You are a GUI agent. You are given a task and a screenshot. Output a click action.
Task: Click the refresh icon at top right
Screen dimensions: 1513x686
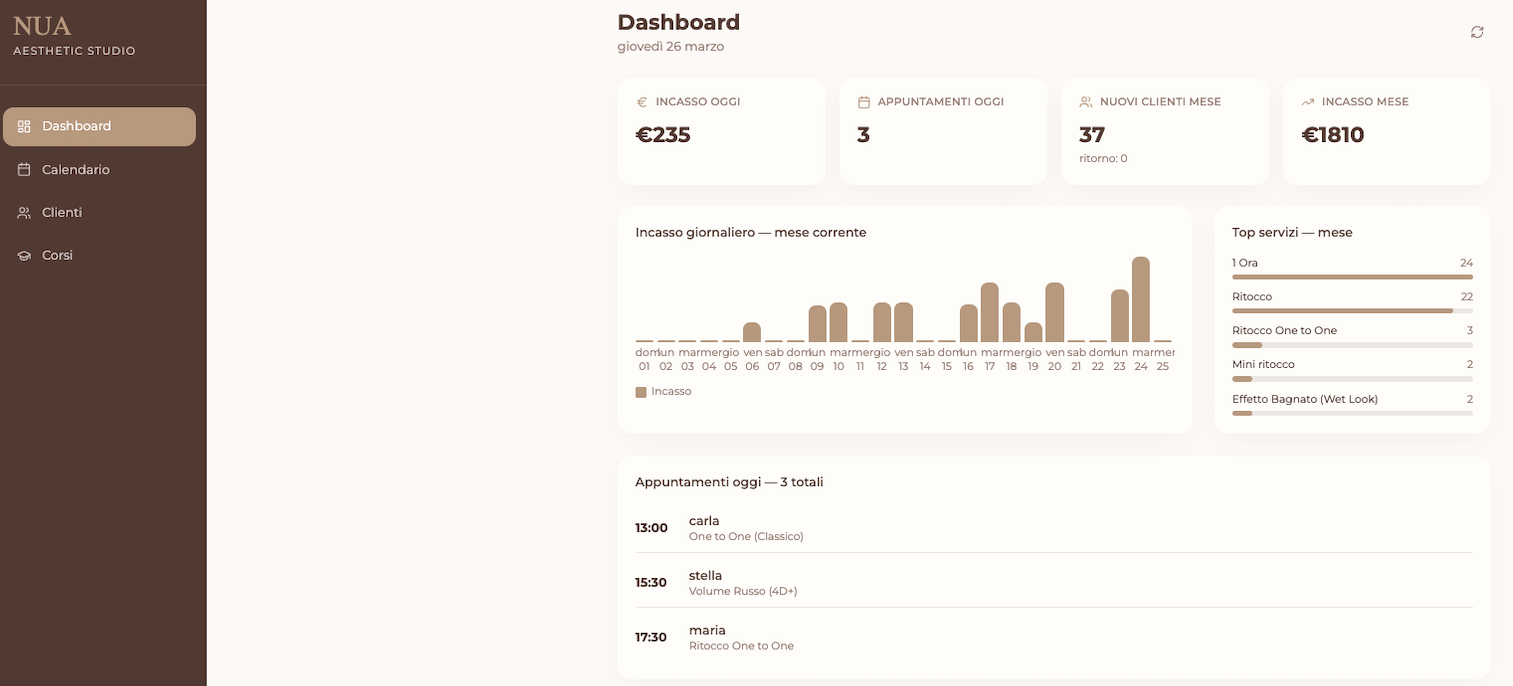(1477, 32)
